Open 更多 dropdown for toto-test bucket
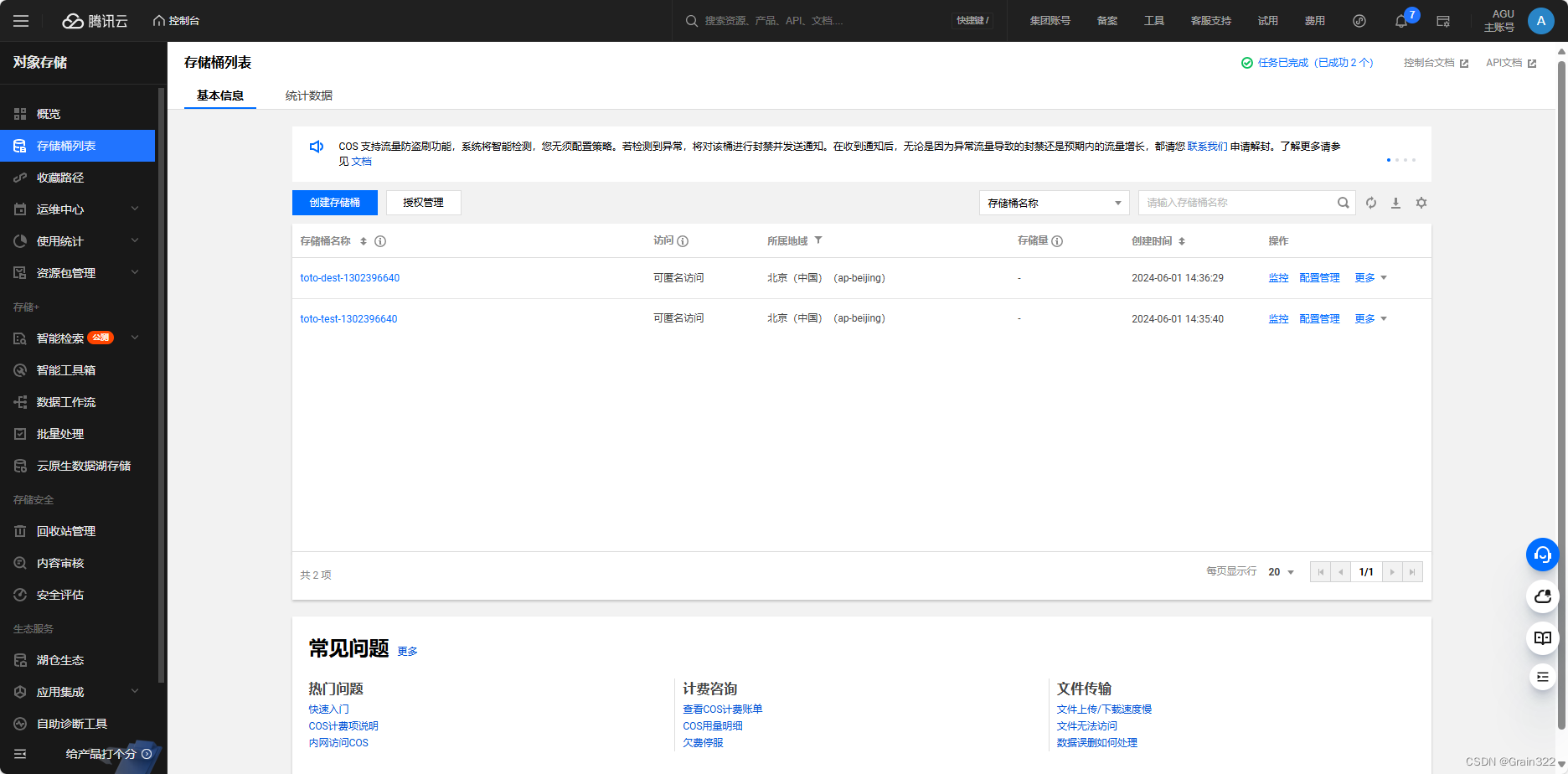This screenshot has width=1568, height=774. coord(1370,319)
